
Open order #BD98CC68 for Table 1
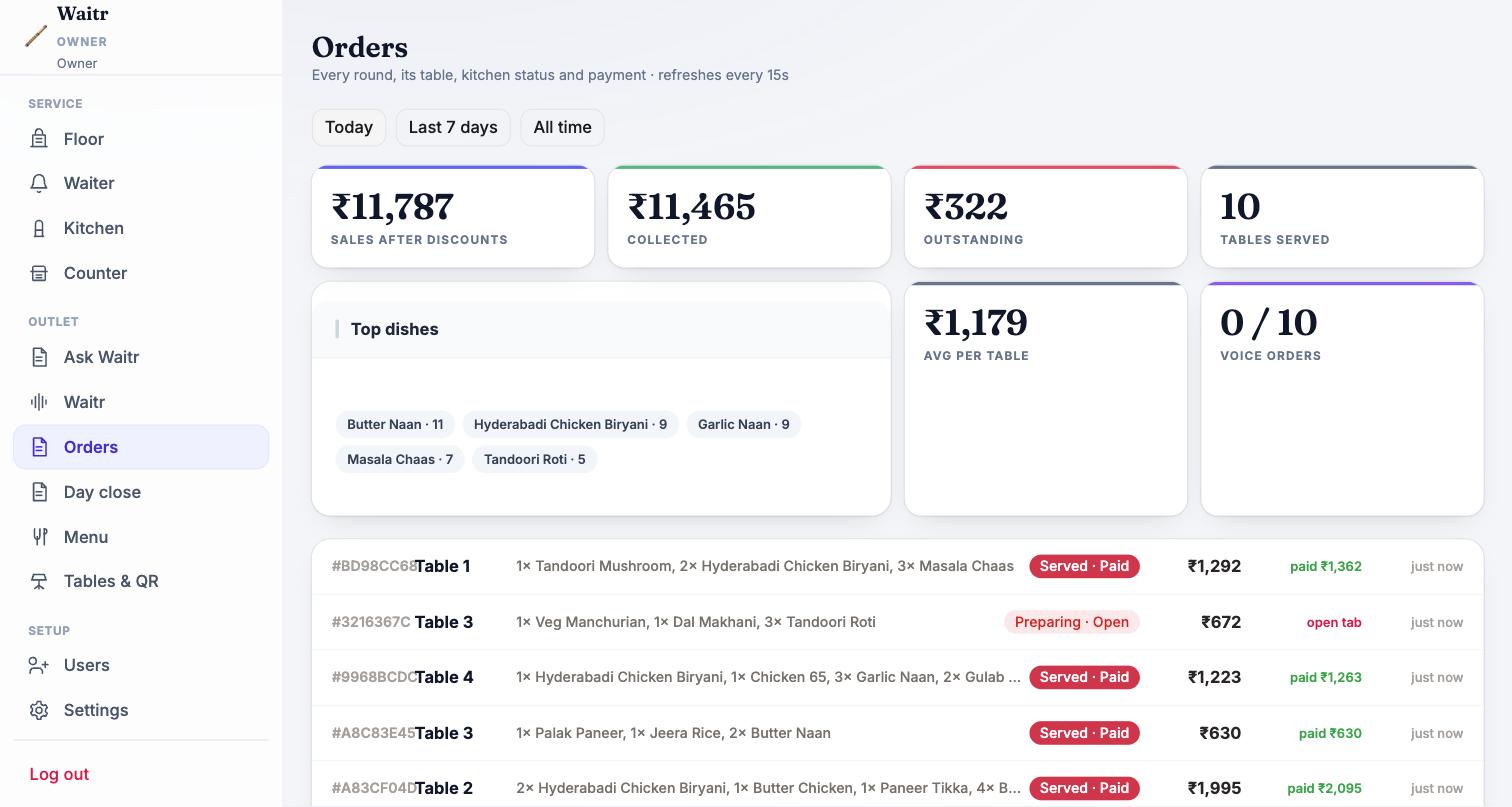[897, 566]
